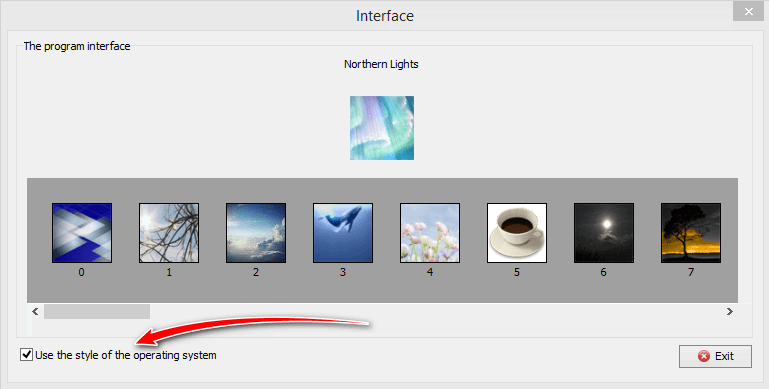Image resolution: width=769 pixels, height=389 pixels.
Task: Click the number 2 label under clouds thumbnail
Action: [256, 272]
